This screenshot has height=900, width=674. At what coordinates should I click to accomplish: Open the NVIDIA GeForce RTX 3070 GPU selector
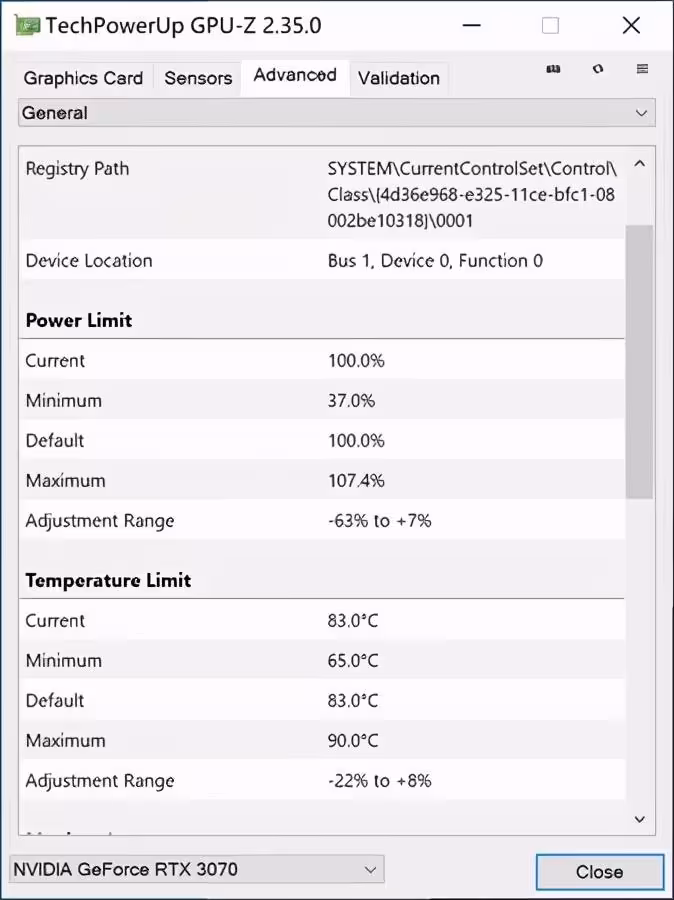point(197,870)
